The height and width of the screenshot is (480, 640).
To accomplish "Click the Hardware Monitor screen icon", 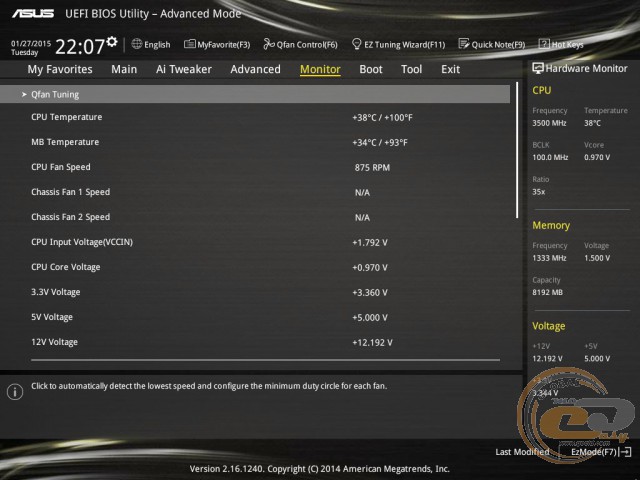I will [538, 68].
